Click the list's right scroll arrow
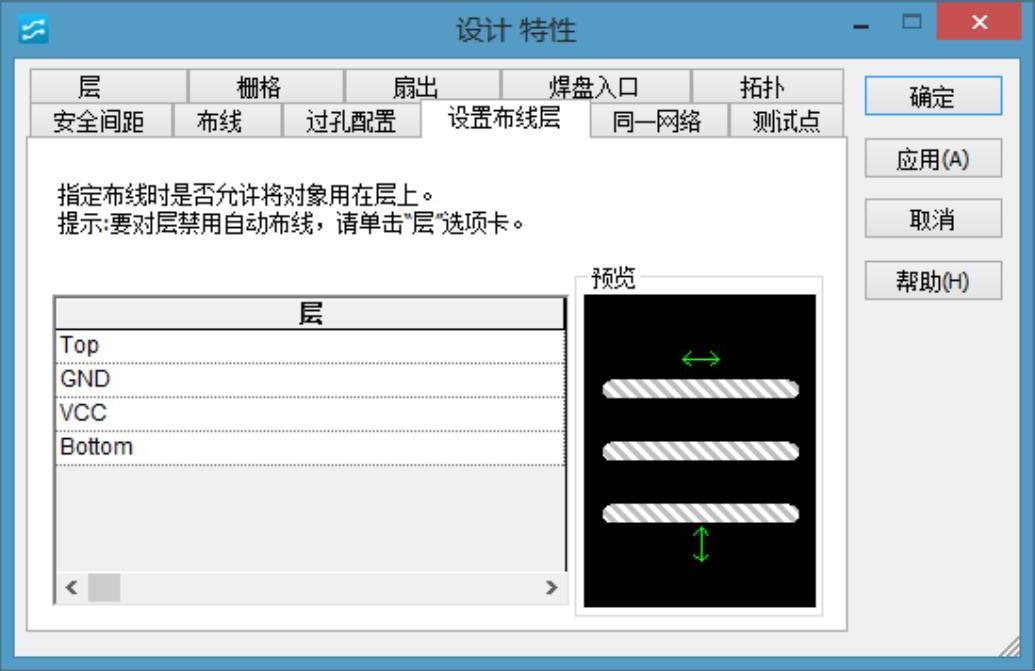Image resolution: width=1035 pixels, height=671 pixels. coord(551,587)
